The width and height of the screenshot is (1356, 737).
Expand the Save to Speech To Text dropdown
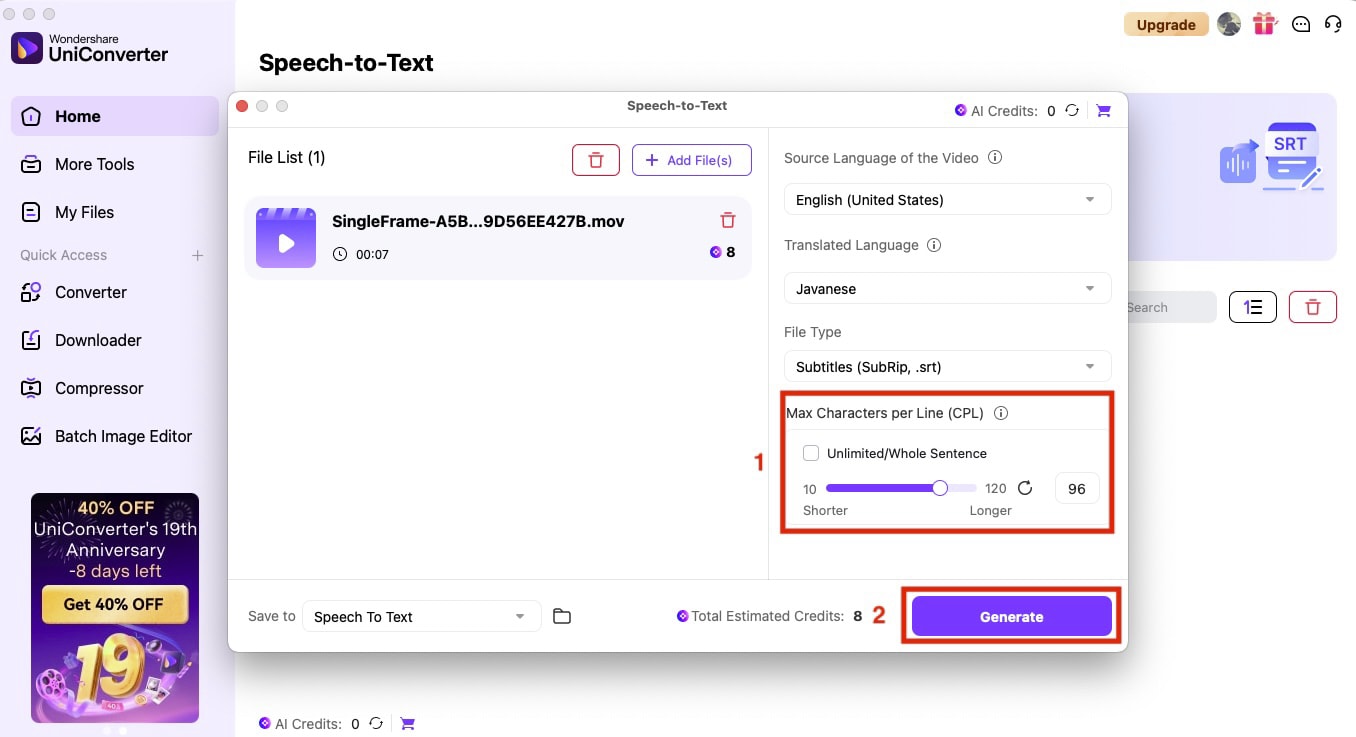[x=421, y=617]
